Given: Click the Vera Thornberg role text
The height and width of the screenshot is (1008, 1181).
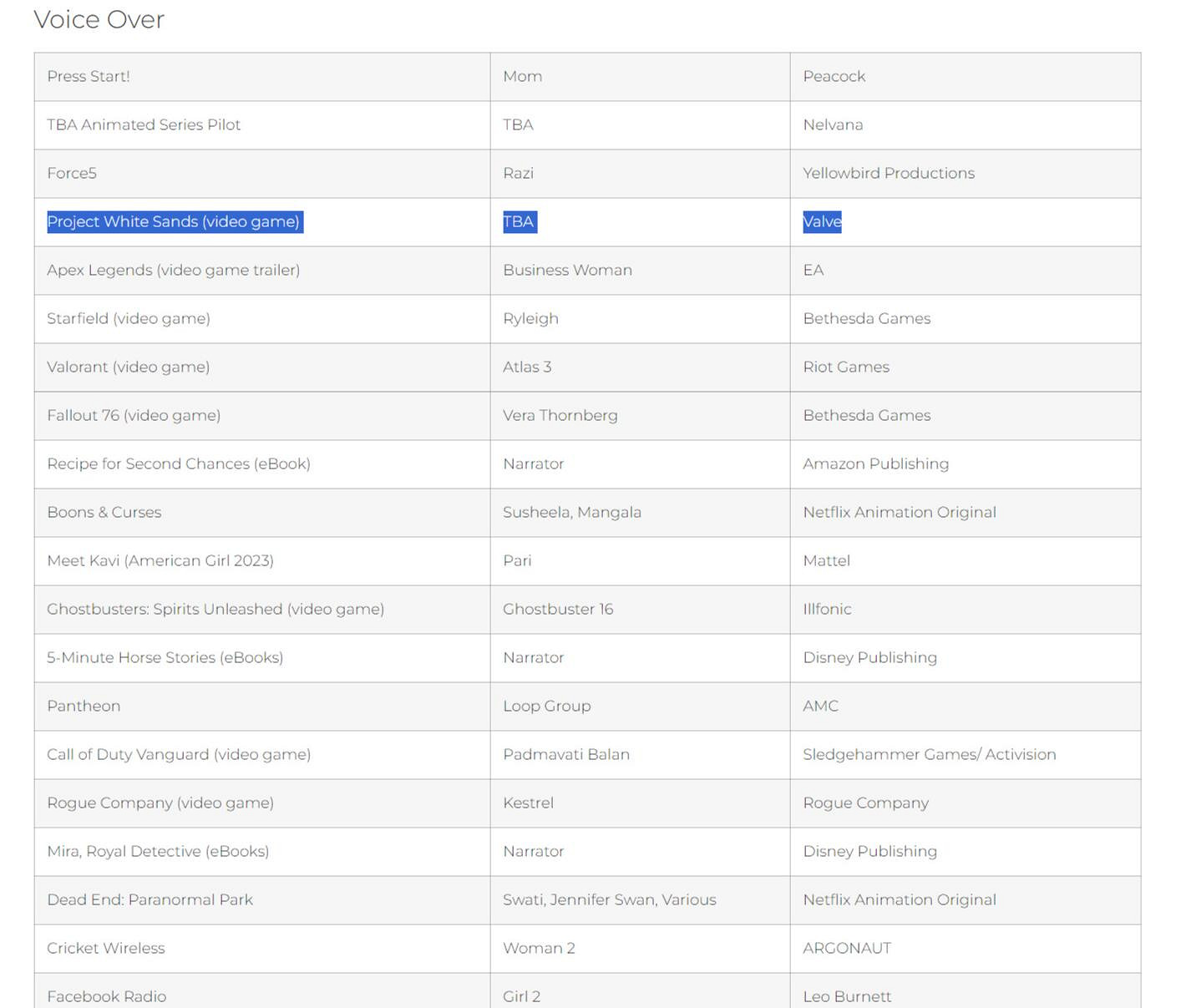Looking at the screenshot, I should (560, 415).
